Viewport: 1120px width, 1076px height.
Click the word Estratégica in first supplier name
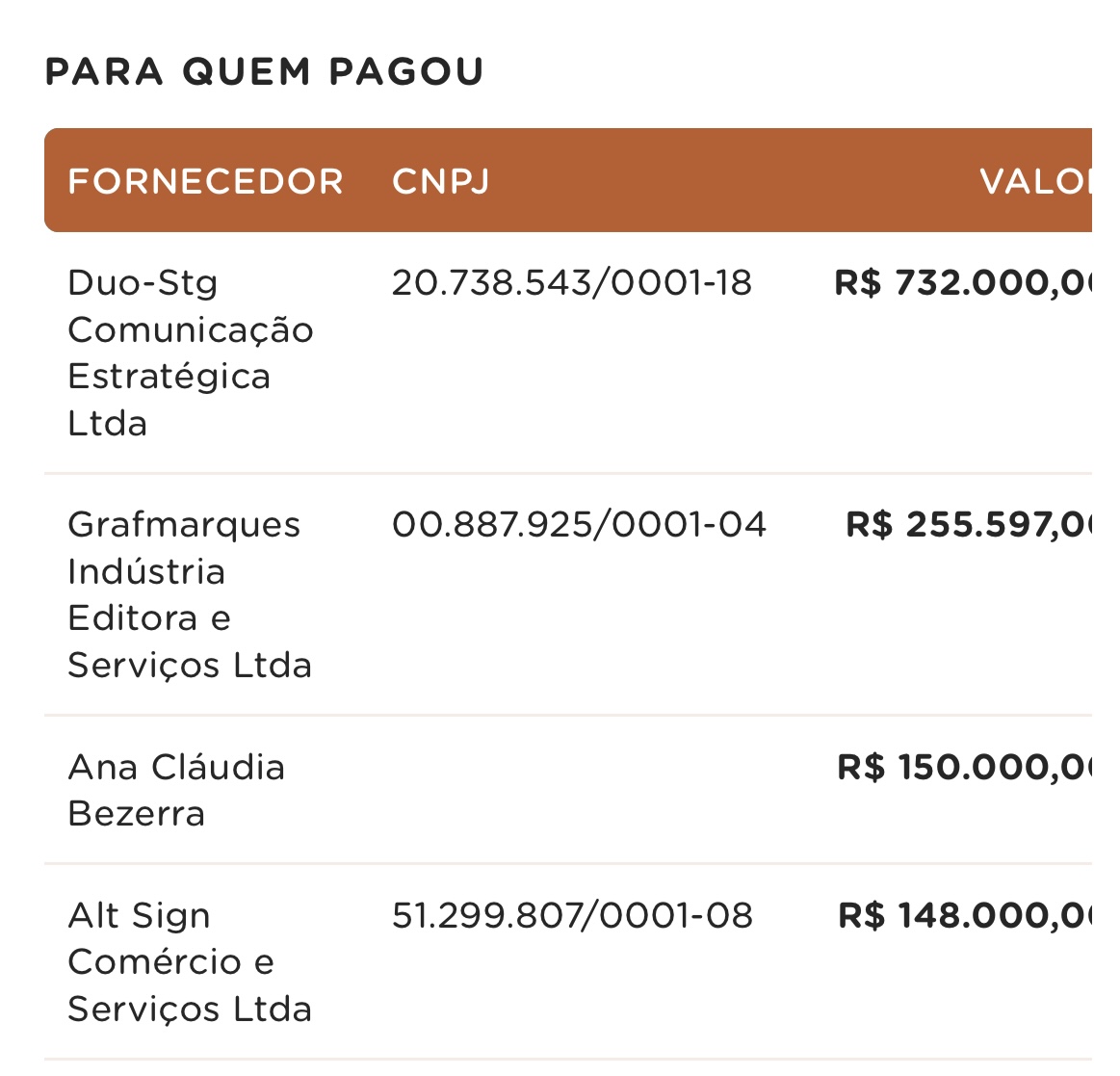169,377
